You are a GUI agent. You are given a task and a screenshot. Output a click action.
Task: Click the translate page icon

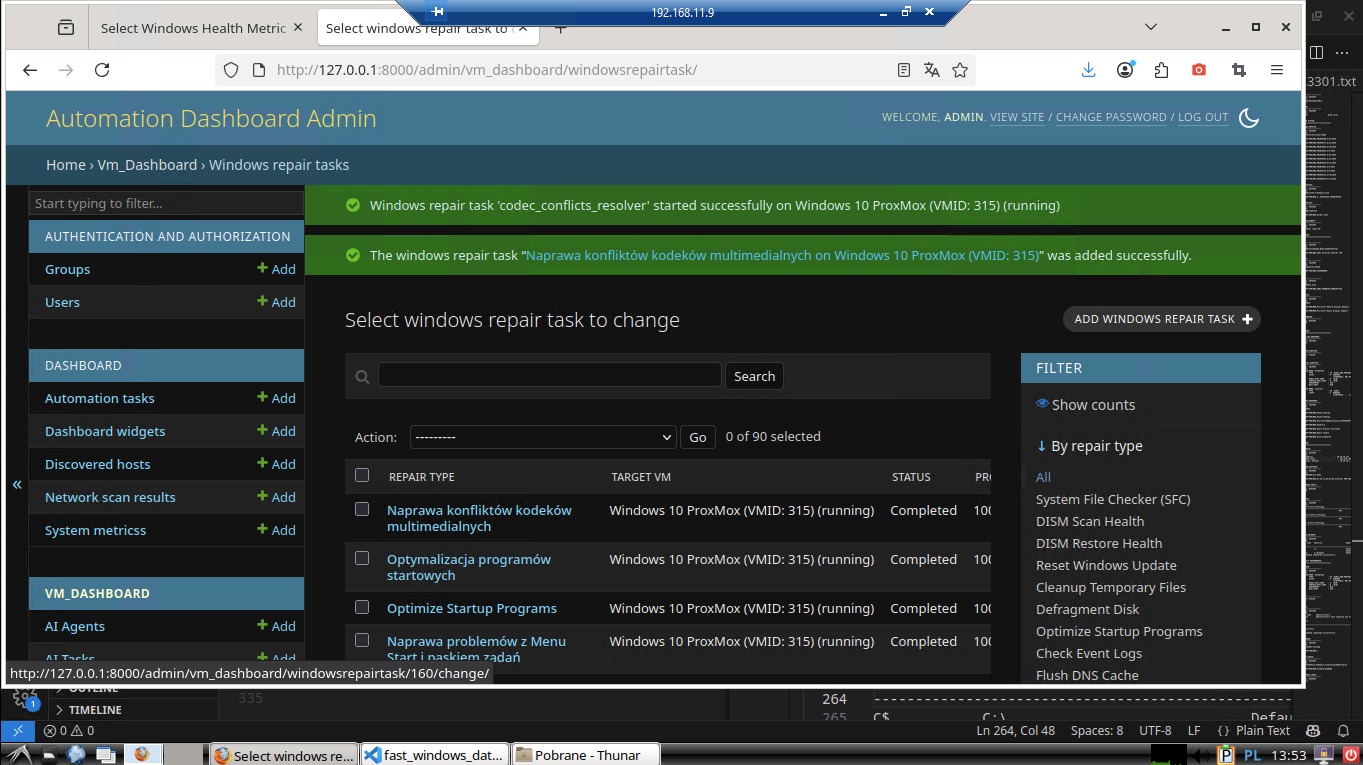coord(932,70)
